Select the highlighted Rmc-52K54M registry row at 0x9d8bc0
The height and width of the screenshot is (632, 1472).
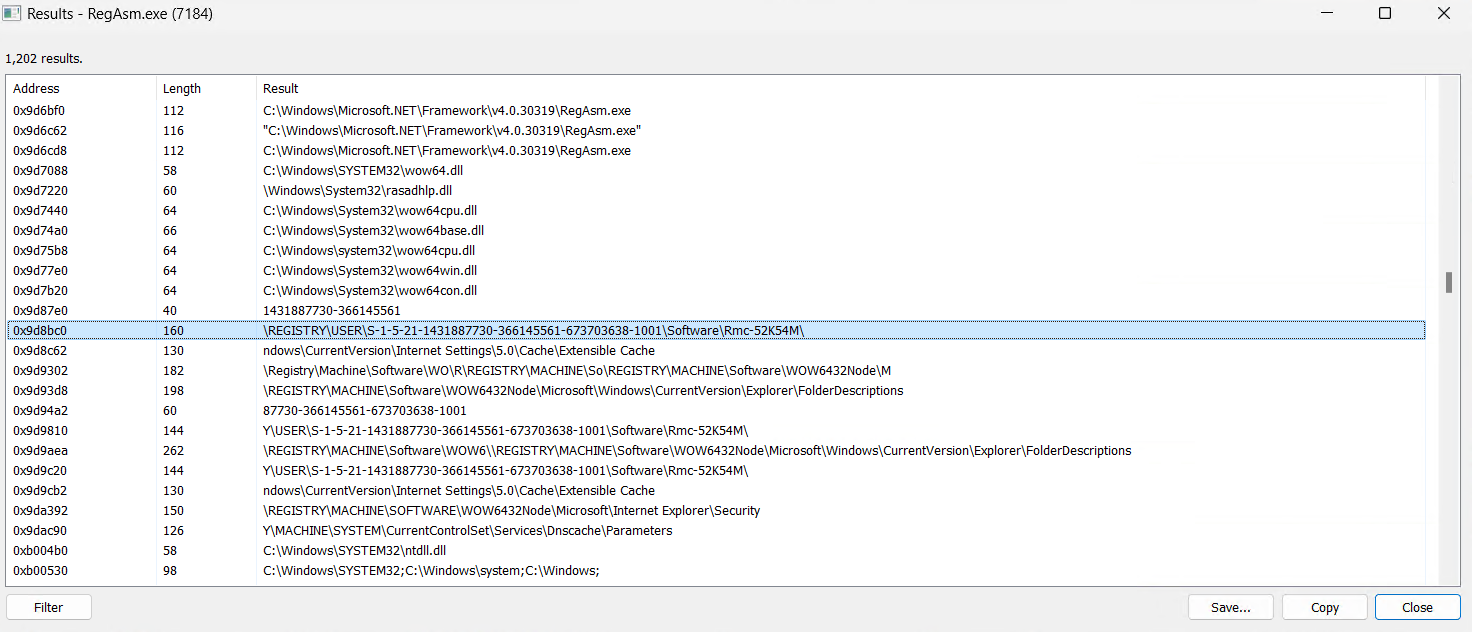(533, 330)
